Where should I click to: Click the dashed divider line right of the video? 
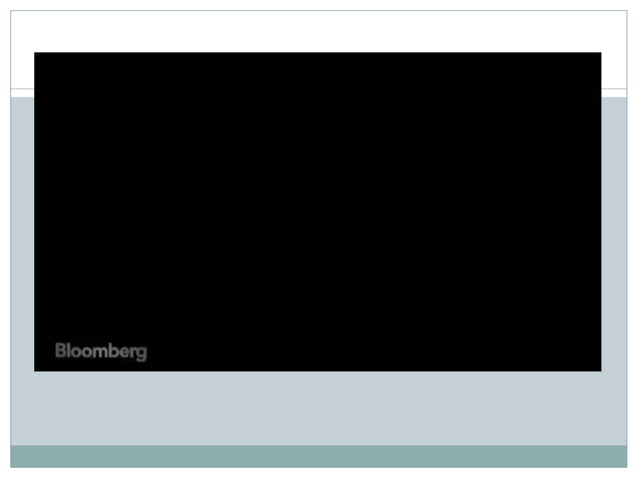[x=614, y=88]
